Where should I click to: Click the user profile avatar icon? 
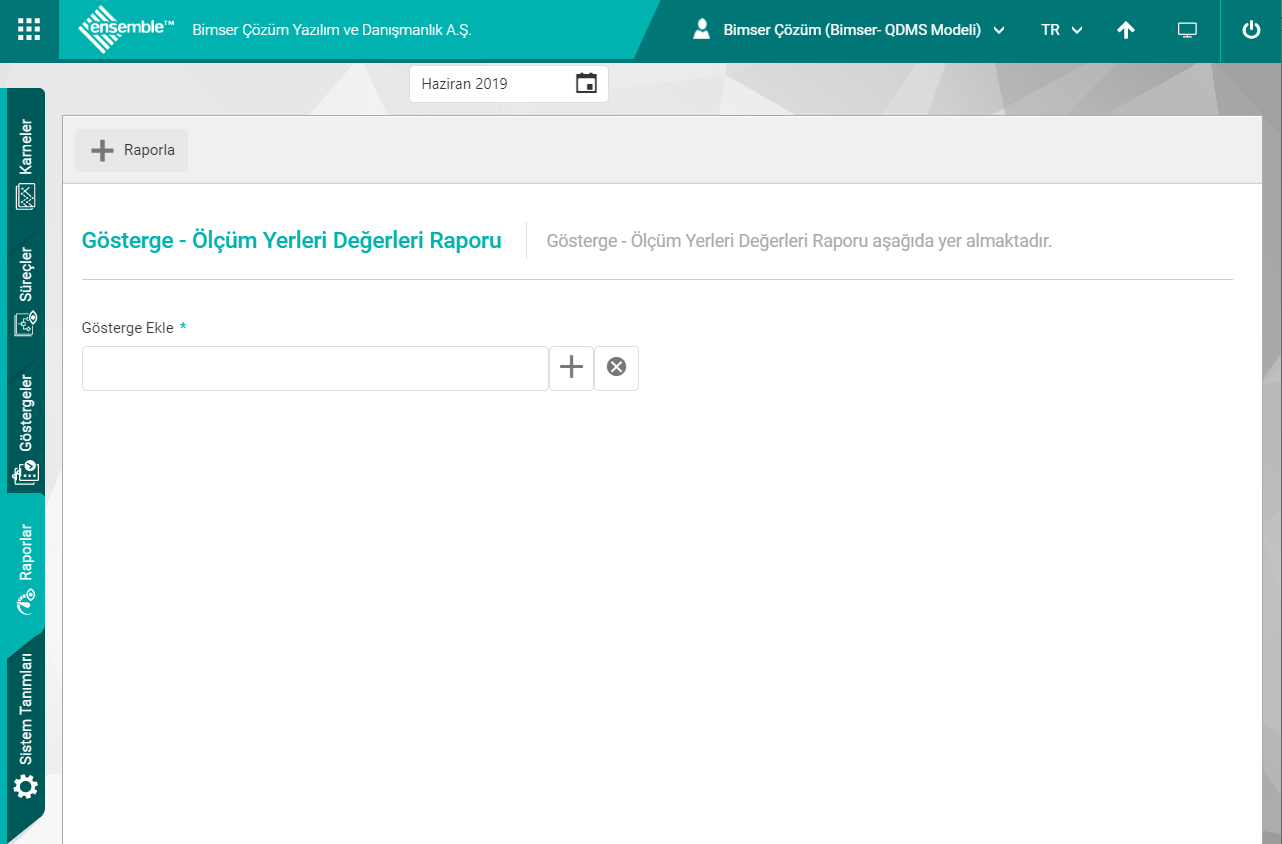702,30
